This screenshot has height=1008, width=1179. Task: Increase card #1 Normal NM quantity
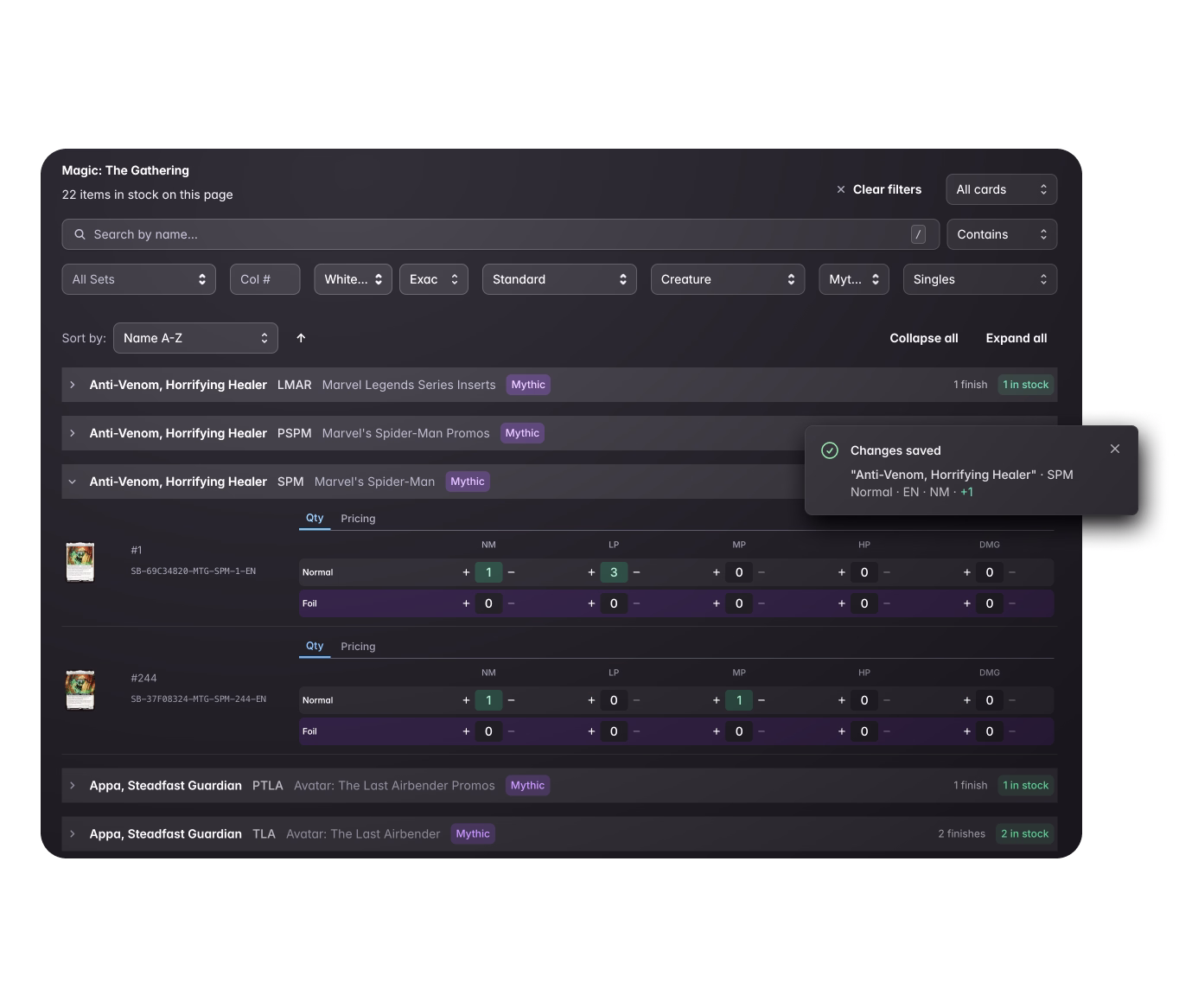click(x=466, y=572)
